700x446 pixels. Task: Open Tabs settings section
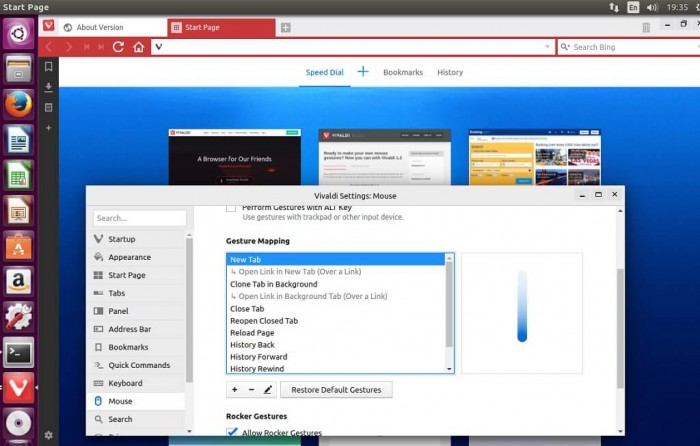[136, 293]
